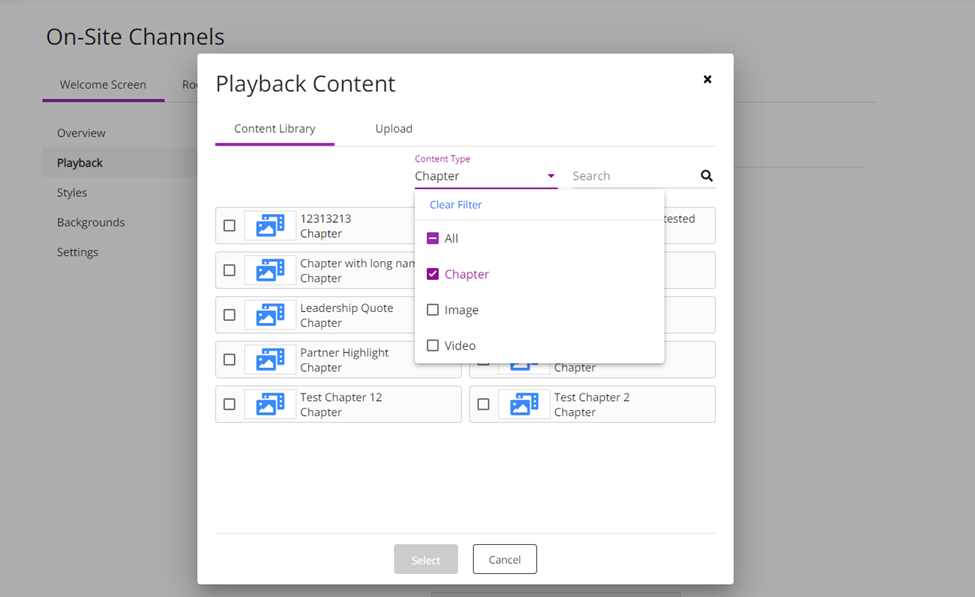The width and height of the screenshot is (975, 597).
Task: Close the Playback Content dialog
Action: pyautogui.click(x=707, y=80)
